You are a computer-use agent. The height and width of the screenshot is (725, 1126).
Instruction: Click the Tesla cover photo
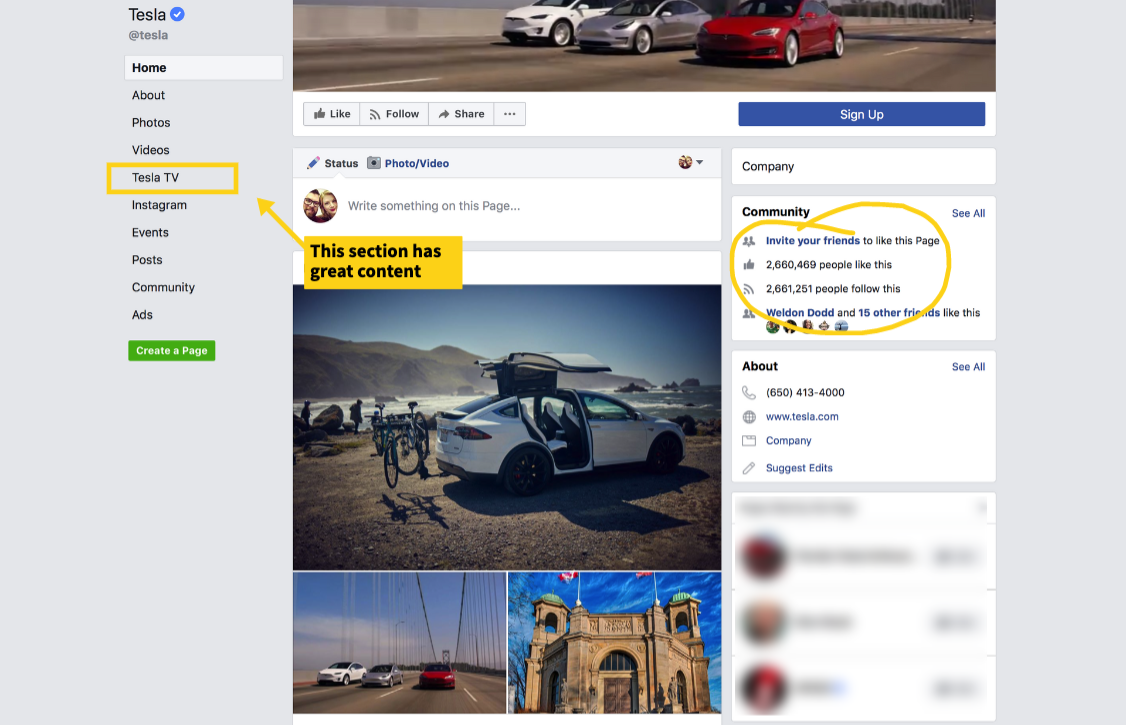644,45
